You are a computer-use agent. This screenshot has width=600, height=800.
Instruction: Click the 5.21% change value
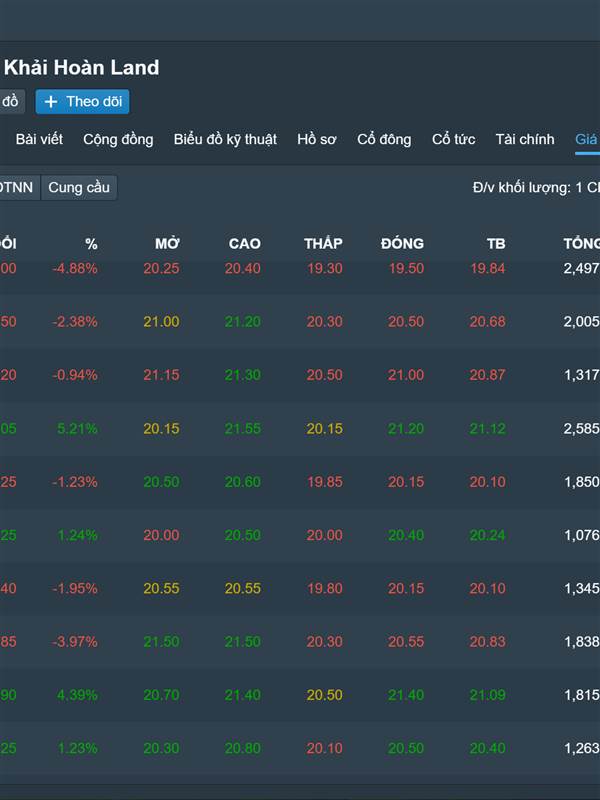coord(77,429)
